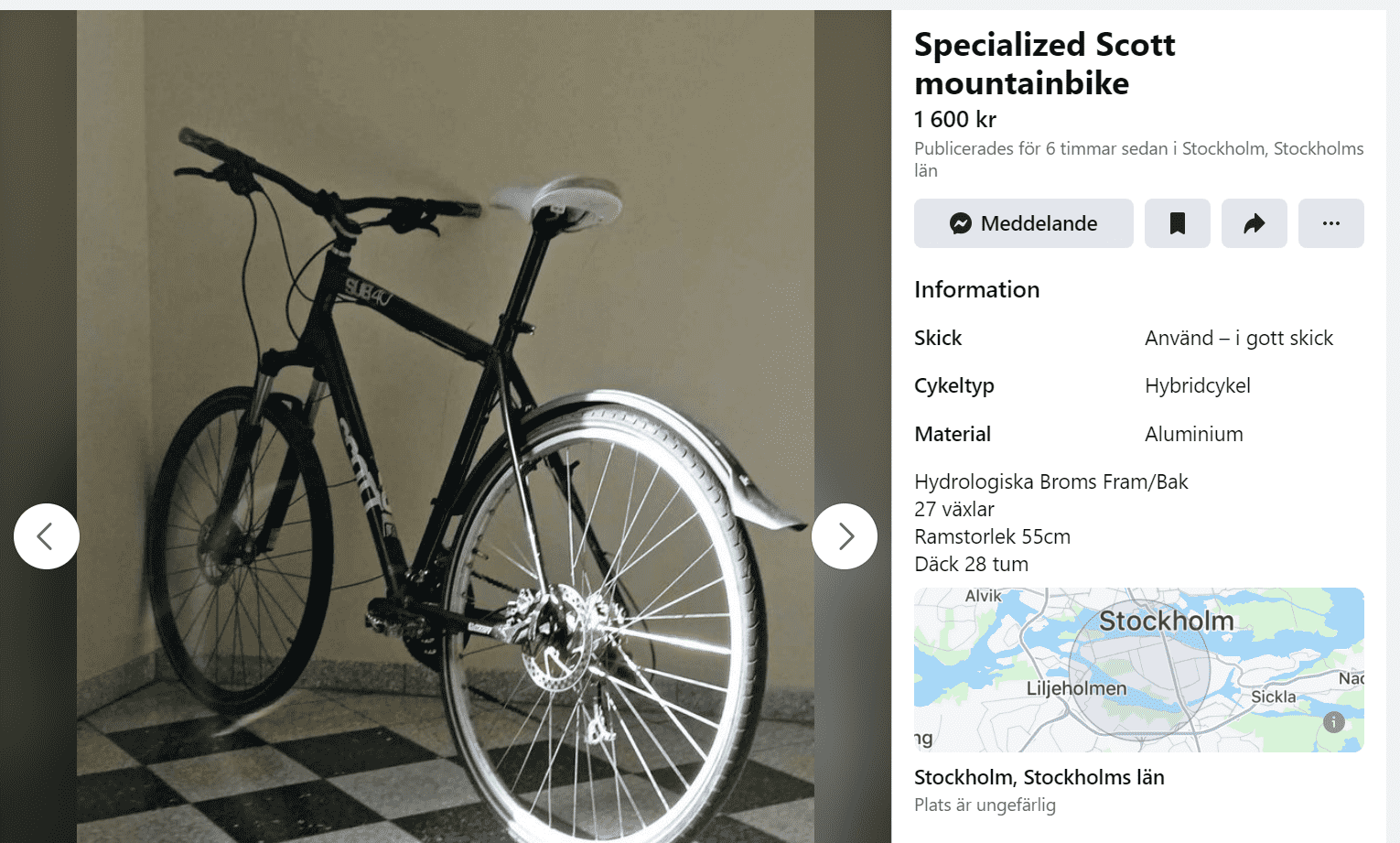Save listing with the bookmark icon
1400x843 pixels.
point(1177,223)
